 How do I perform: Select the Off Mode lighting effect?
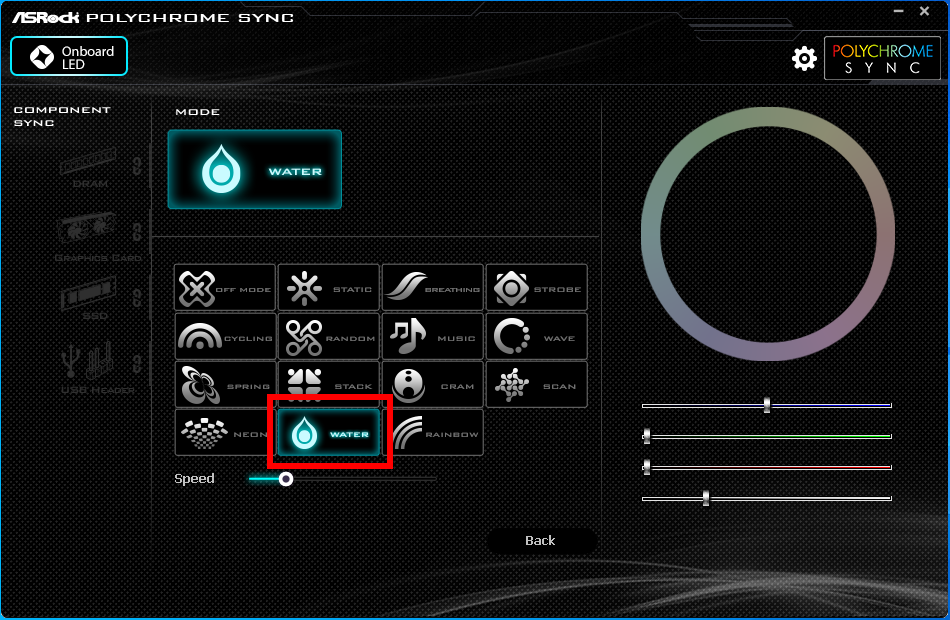coord(225,288)
